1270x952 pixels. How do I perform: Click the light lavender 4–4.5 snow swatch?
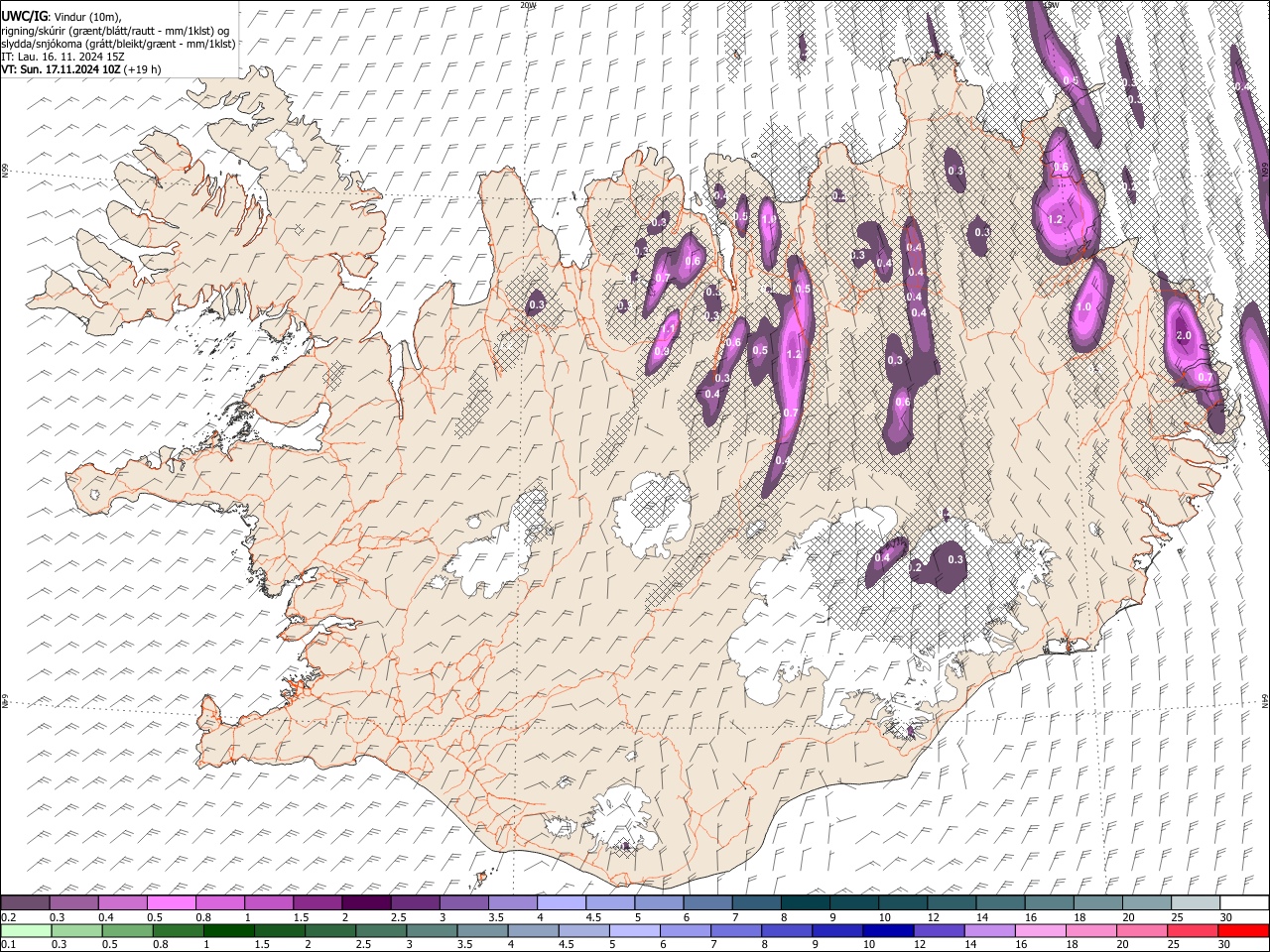click(x=561, y=902)
